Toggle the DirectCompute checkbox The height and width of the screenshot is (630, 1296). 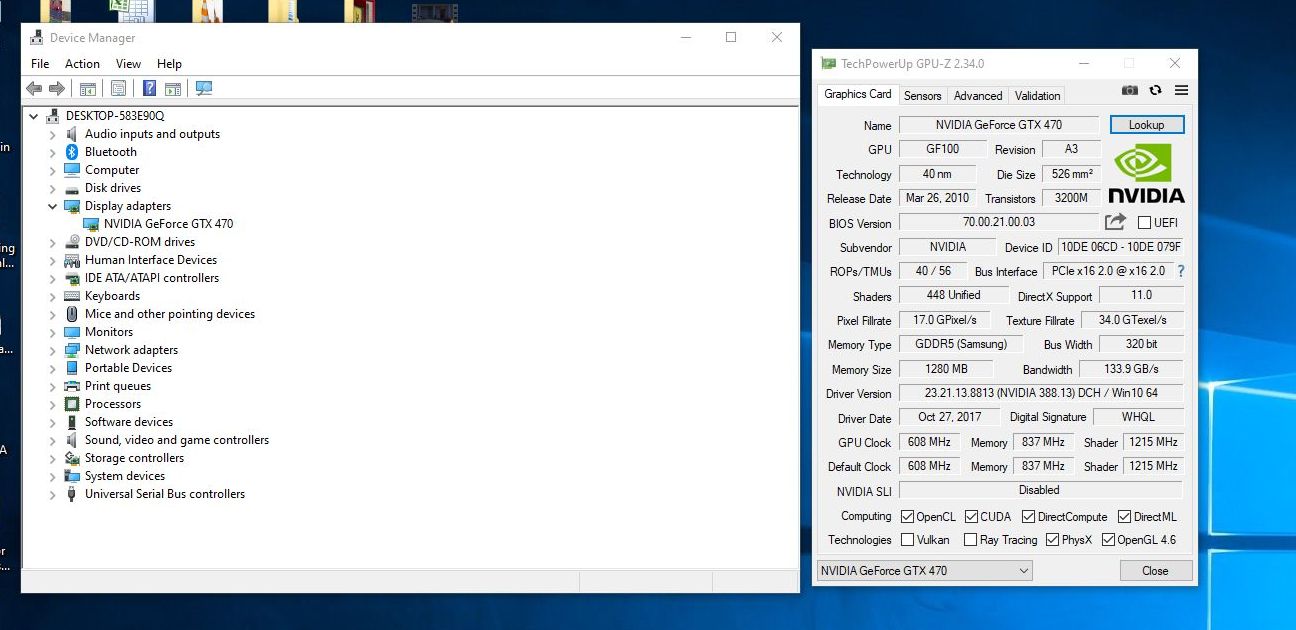pyautogui.click(x=1029, y=517)
